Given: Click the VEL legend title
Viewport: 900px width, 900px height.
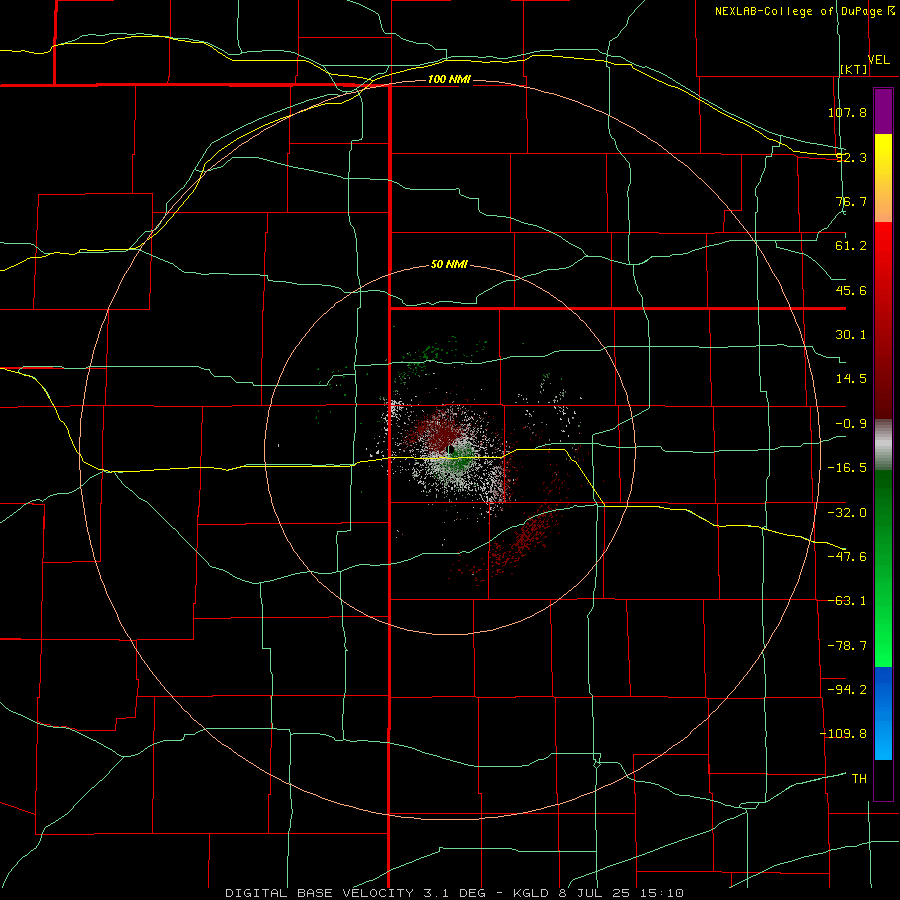Looking at the screenshot, I should pos(879,60).
